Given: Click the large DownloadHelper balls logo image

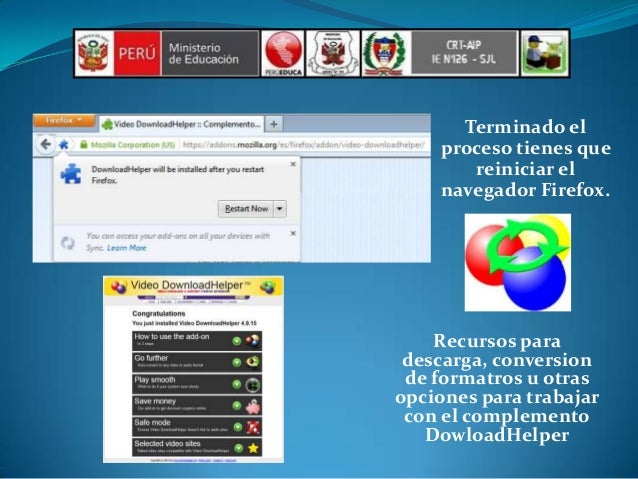Looking at the screenshot, I should coord(518,262).
